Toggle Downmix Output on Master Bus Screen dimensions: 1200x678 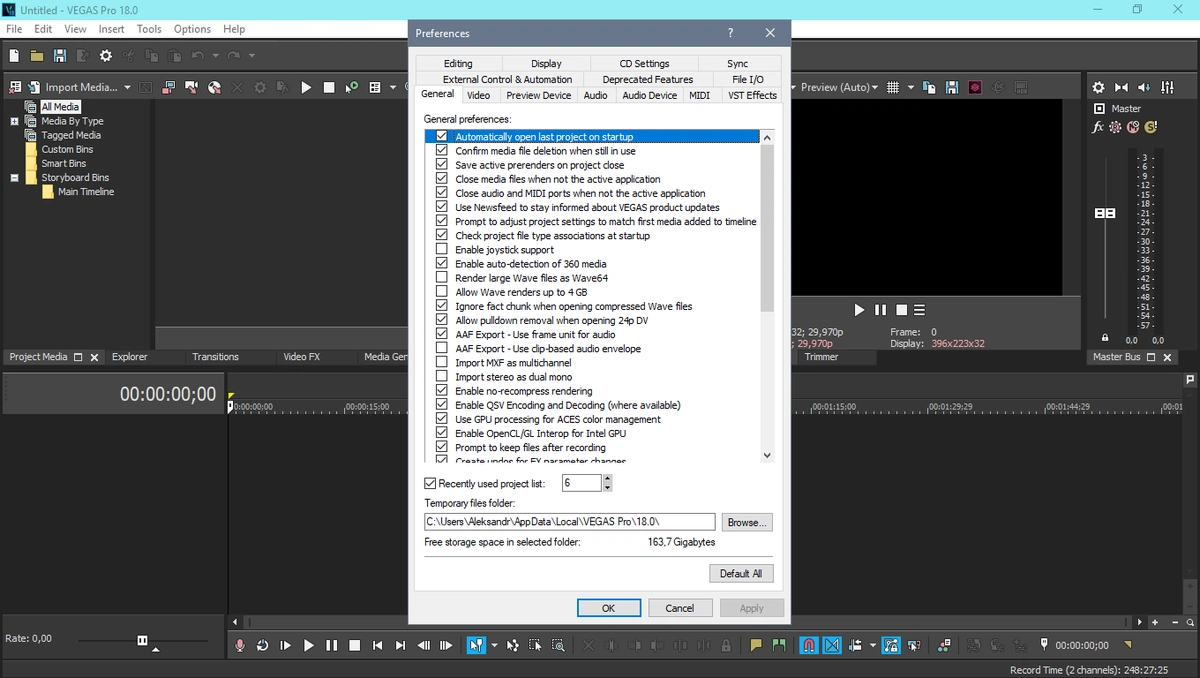click(1121, 87)
